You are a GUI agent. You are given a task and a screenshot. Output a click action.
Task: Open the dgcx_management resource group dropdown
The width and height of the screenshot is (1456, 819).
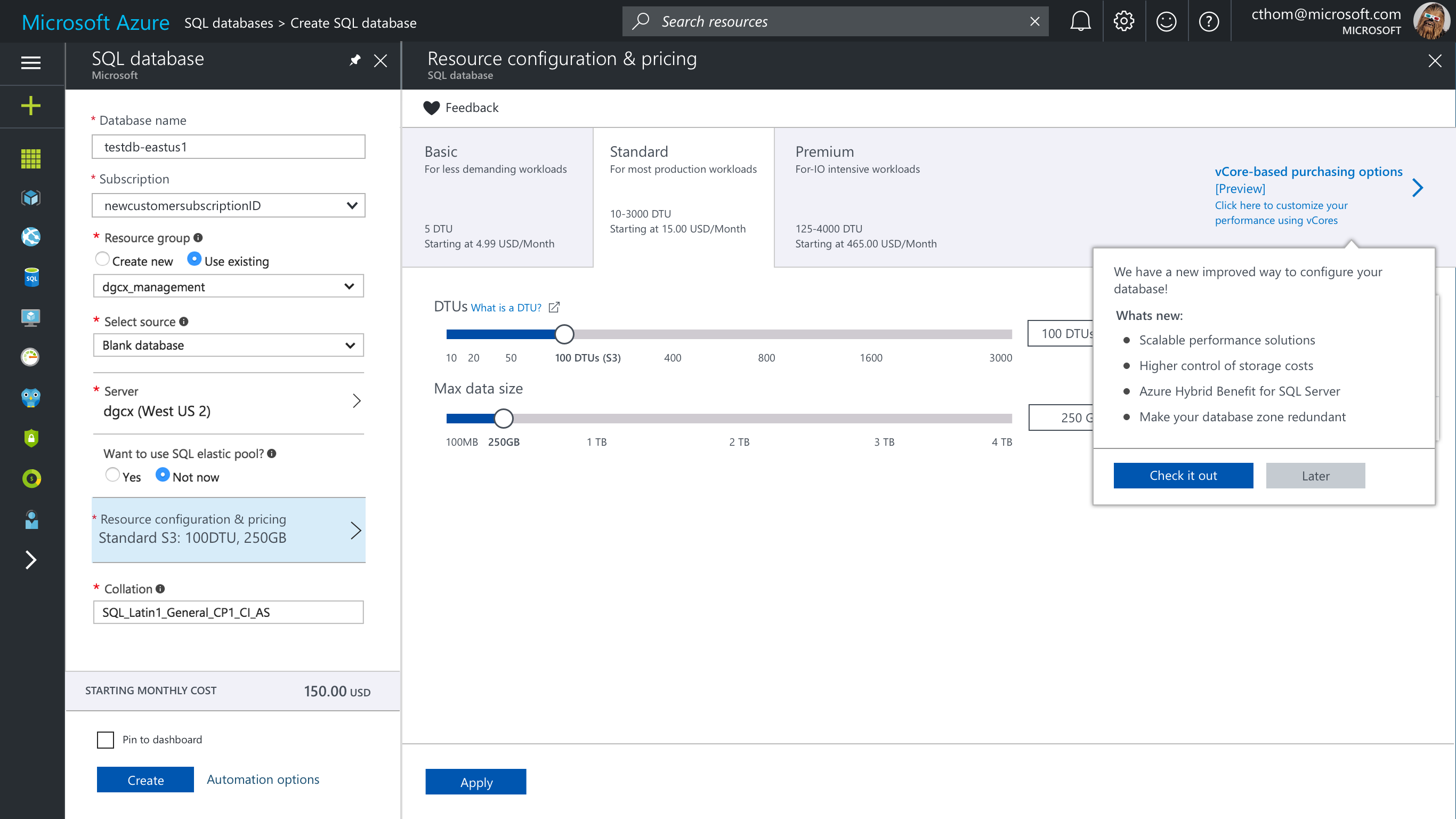tap(228, 286)
